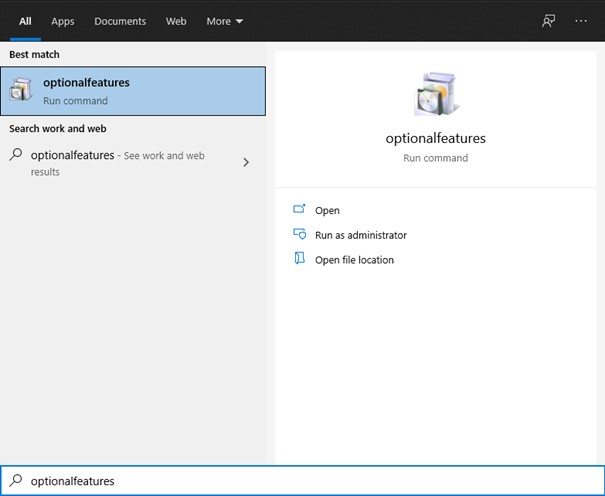
Task: Focus the search box containing optionalfeatures
Action: point(302,481)
